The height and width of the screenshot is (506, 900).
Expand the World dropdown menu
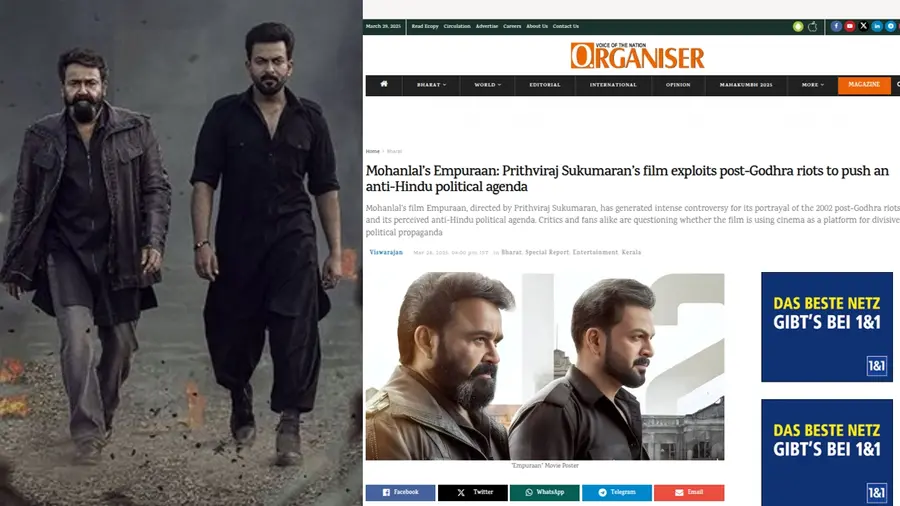(487, 85)
